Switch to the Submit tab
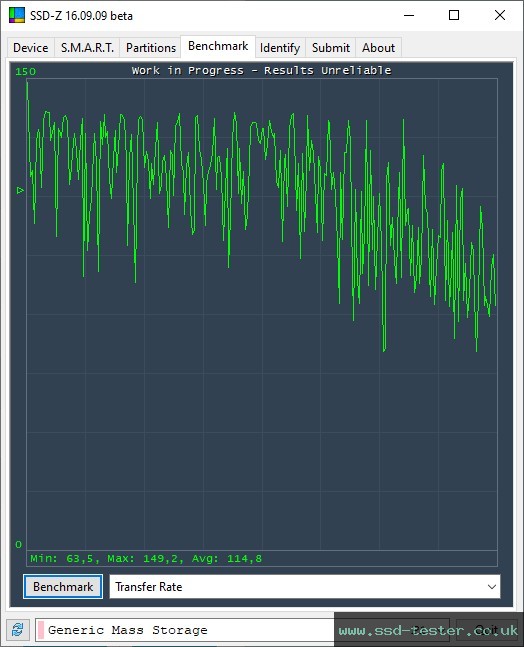 coord(330,48)
